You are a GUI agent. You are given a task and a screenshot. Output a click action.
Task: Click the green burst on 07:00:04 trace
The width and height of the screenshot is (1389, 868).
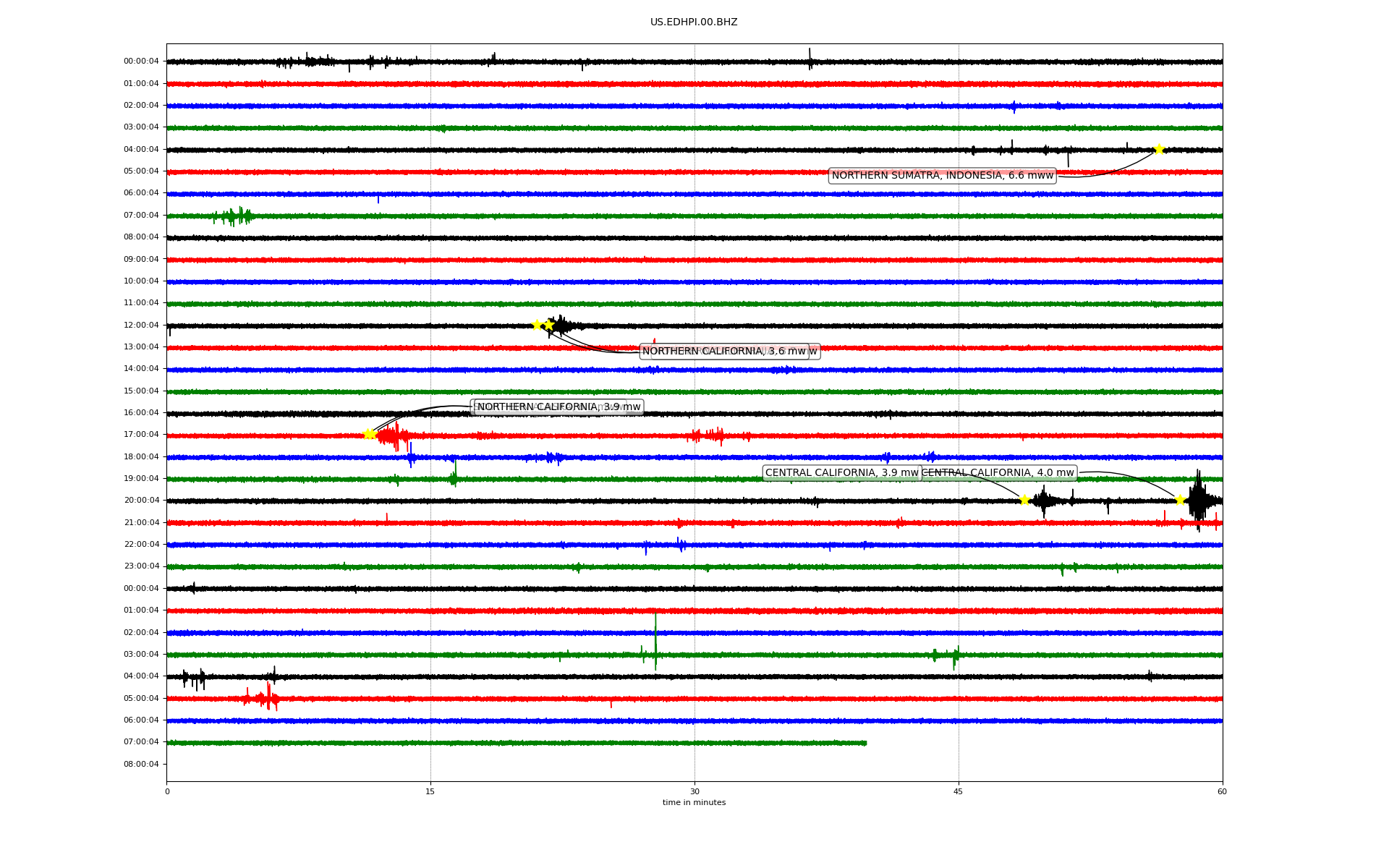(233, 216)
